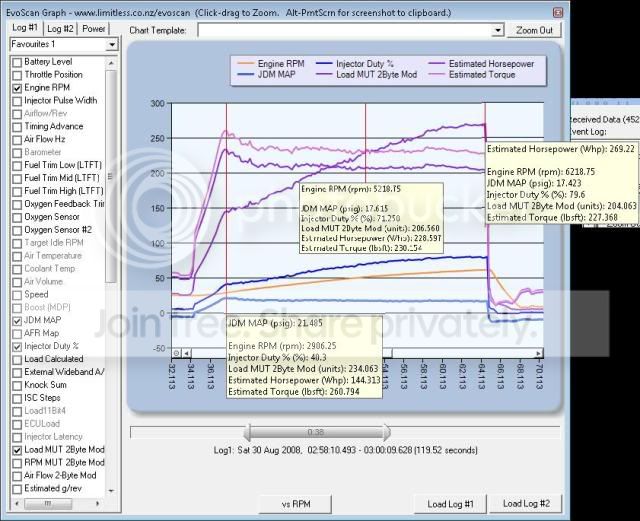This screenshot has width=640, height=521.
Task: Click the parameter list scroll-up arrow
Action: click(111, 63)
